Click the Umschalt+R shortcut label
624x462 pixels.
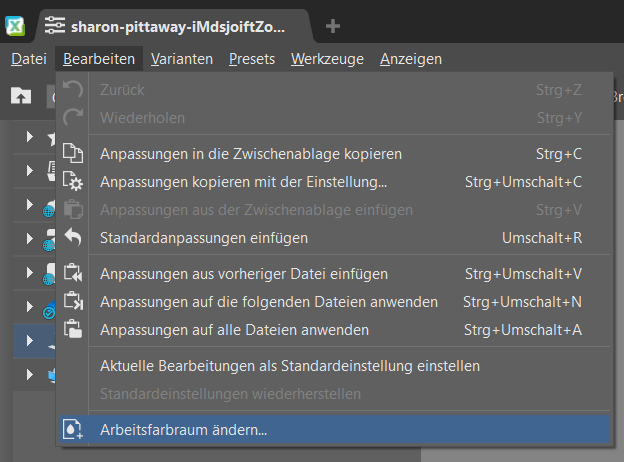542,238
